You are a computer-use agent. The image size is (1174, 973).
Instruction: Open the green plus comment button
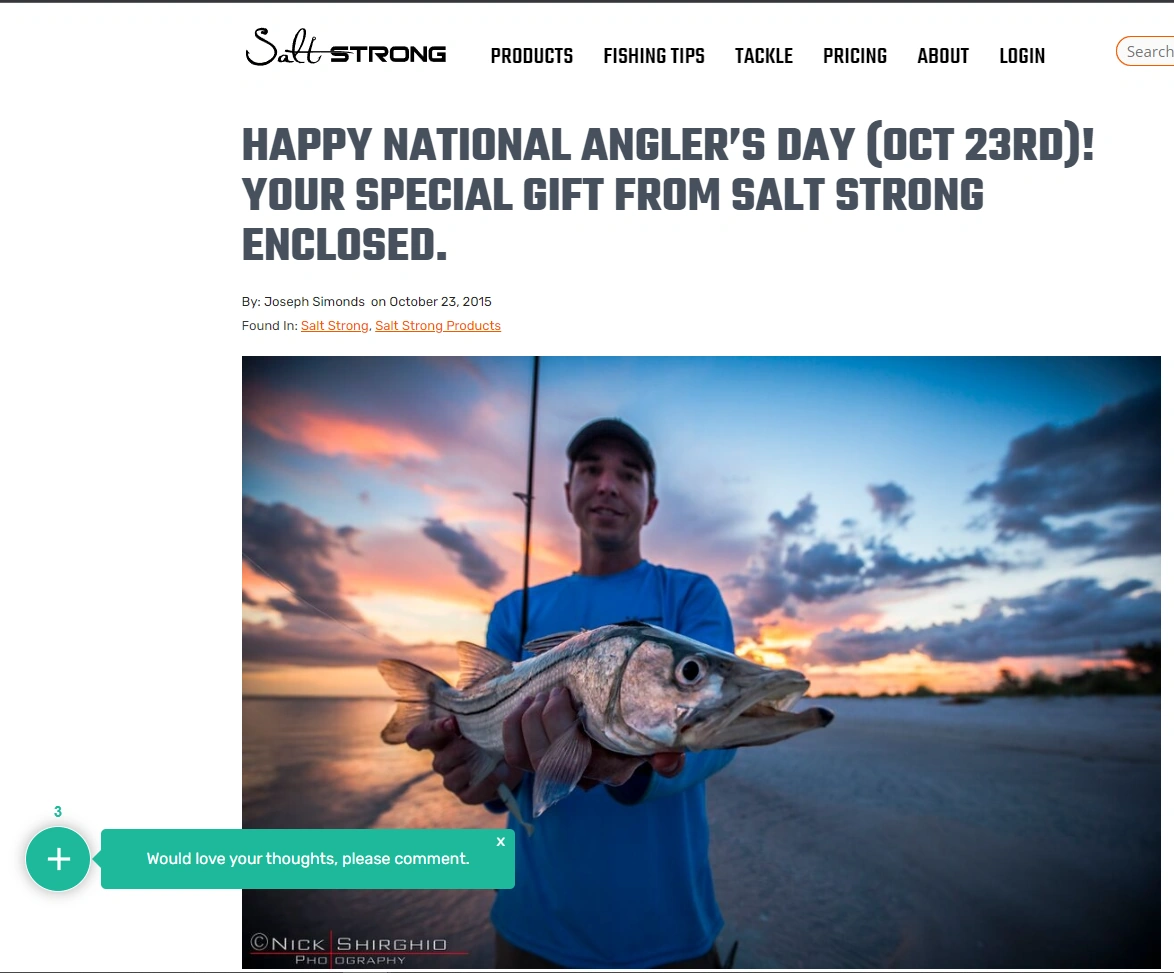[x=58, y=858]
